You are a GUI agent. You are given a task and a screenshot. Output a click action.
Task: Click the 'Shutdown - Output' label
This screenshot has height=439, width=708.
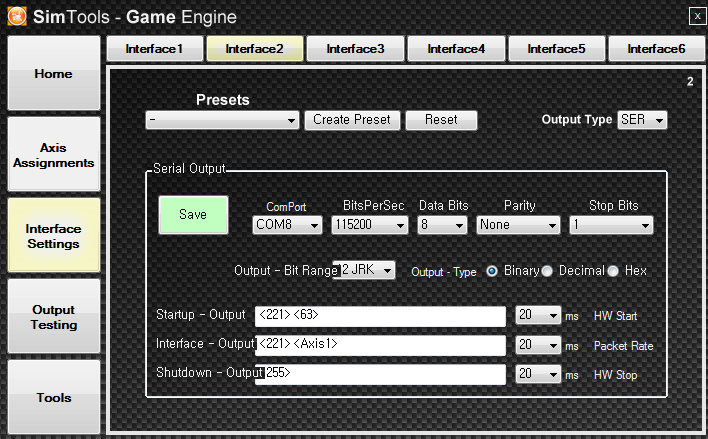tap(210, 373)
